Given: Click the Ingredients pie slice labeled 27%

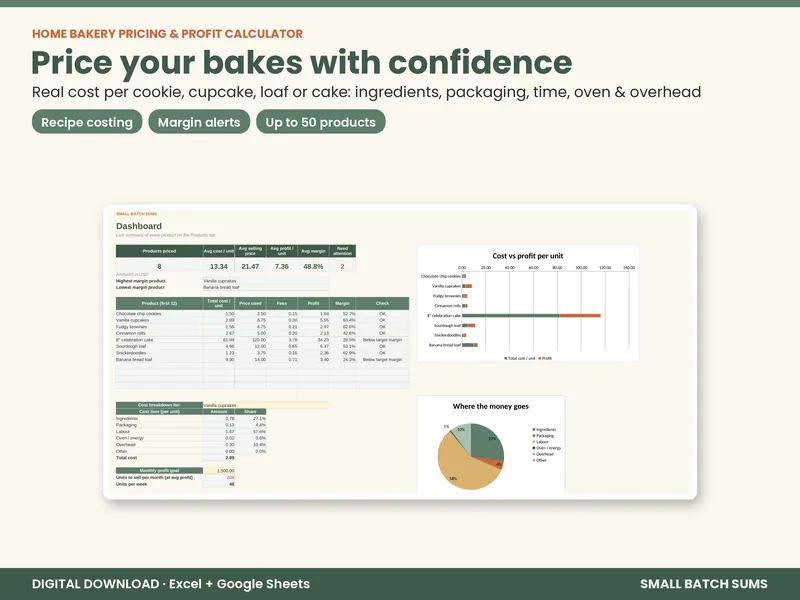Looking at the screenshot, I should [486, 440].
